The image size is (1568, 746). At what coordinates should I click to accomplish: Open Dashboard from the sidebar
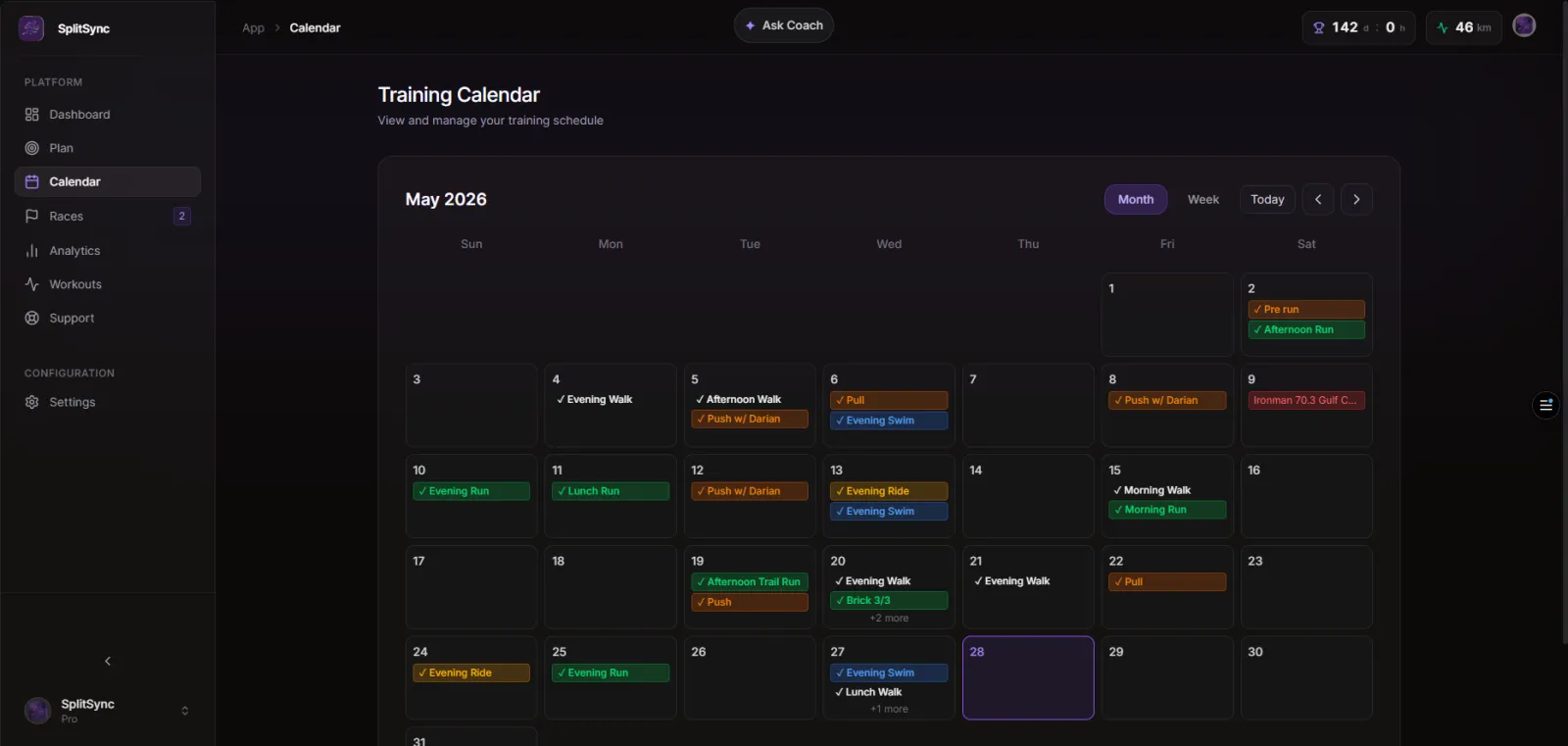pos(108,115)
